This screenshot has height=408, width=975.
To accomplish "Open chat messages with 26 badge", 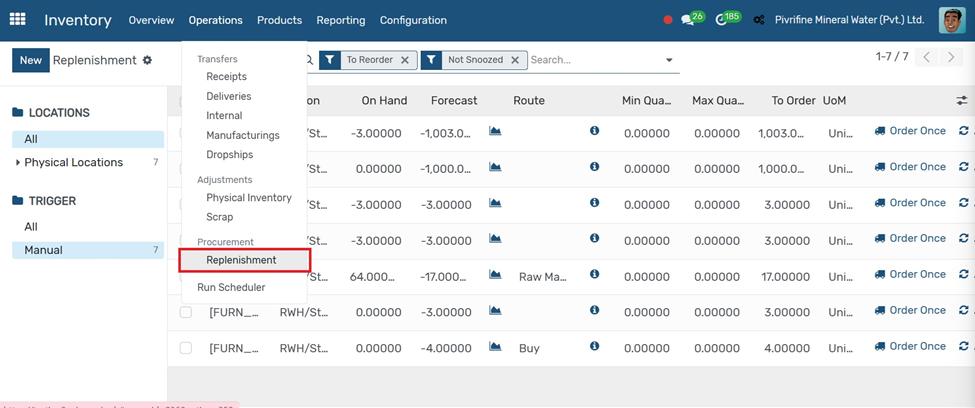I will click(692, 19).
